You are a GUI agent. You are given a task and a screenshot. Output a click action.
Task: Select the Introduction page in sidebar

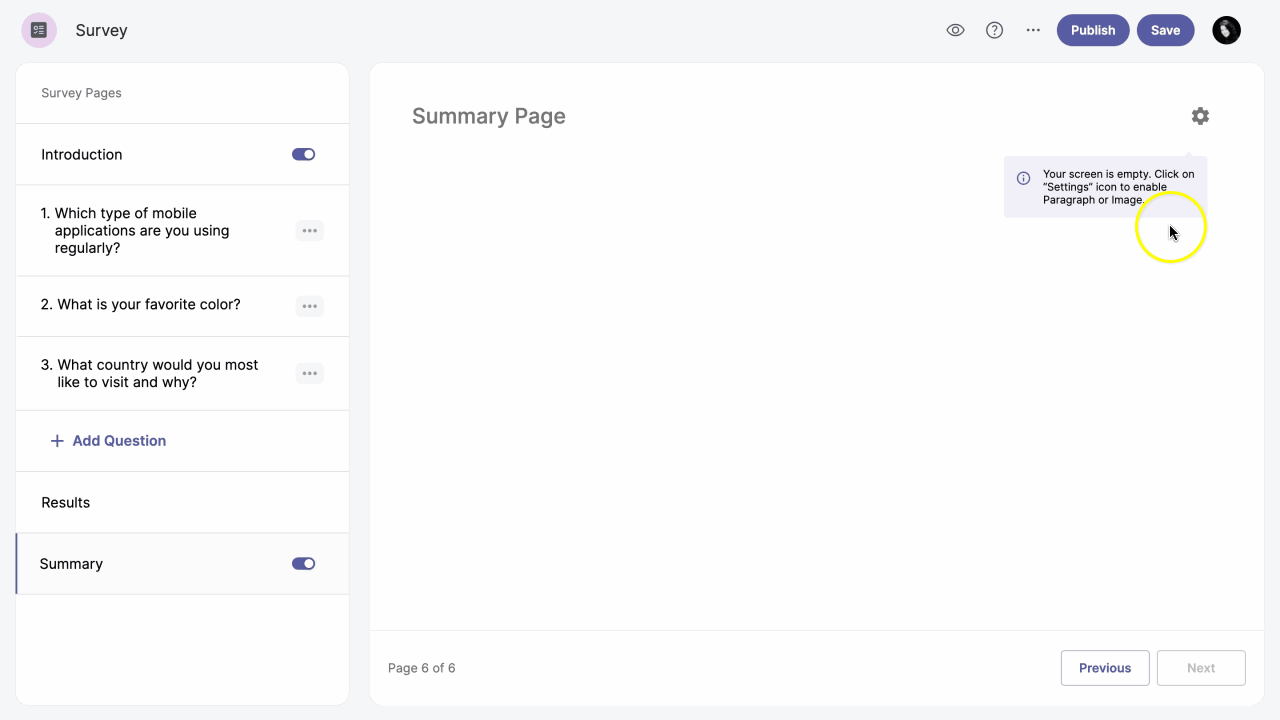coord(82,155)
